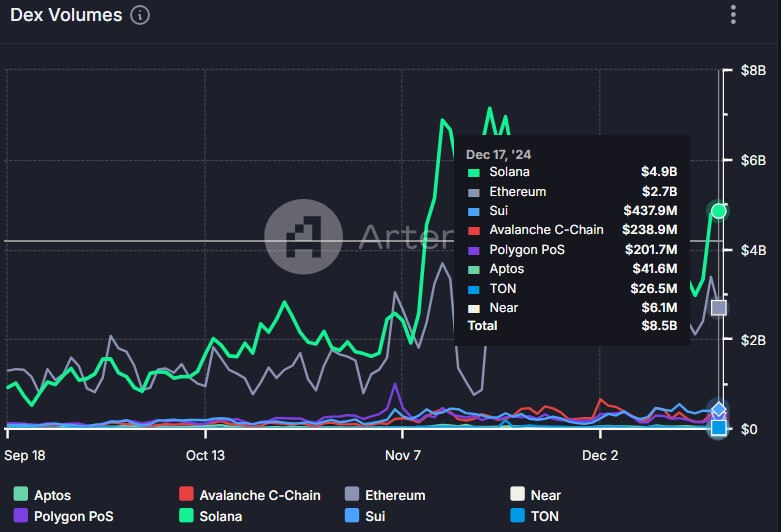Click the $0 y-axis label
The image size is (781, 532).
(749, 429)
